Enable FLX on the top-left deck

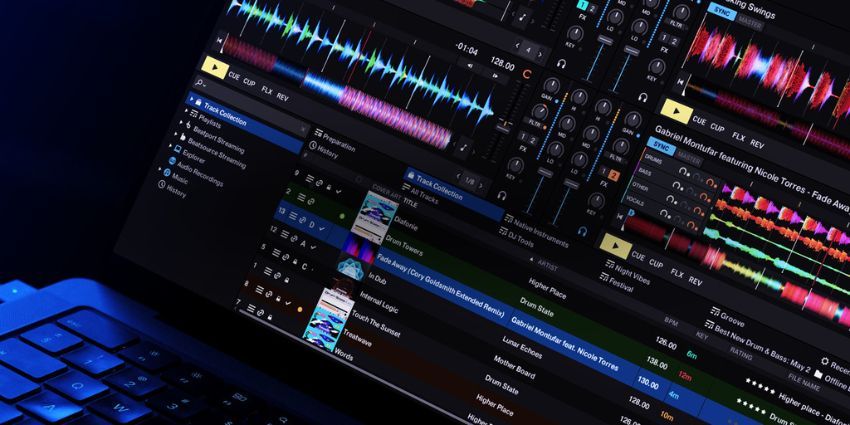tap(266, 89)
